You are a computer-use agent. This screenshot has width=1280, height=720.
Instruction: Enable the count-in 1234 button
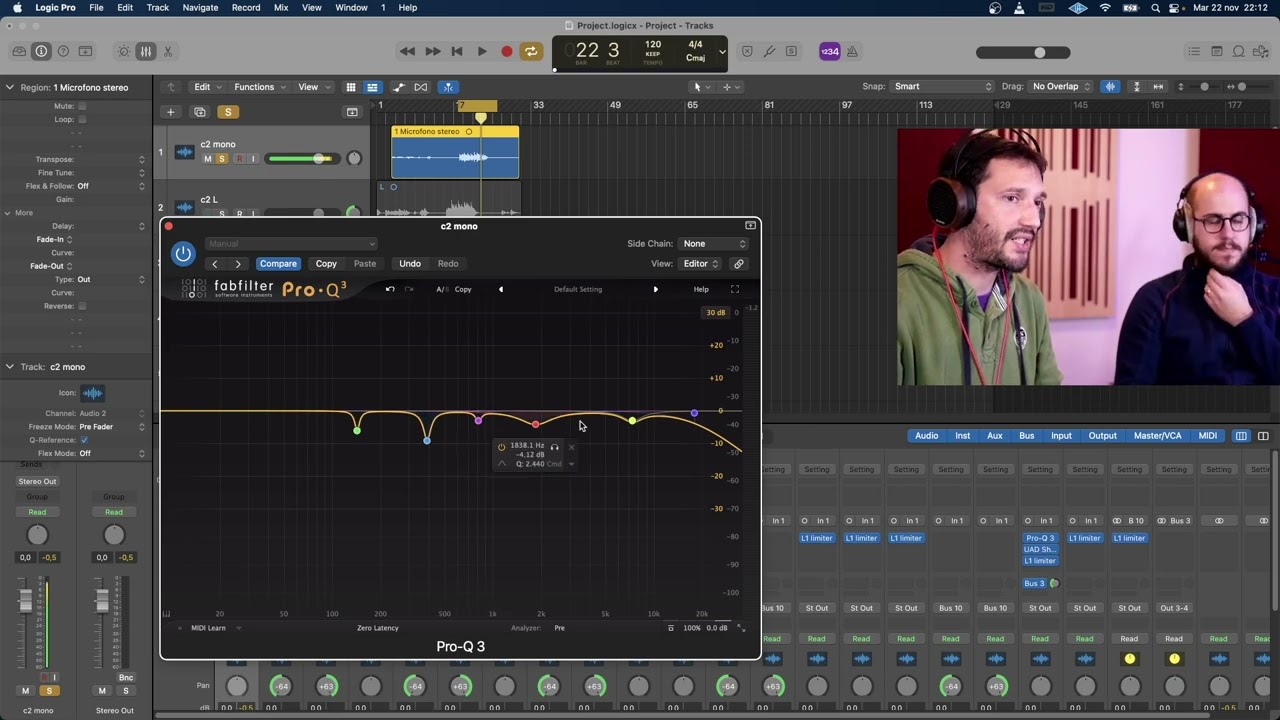tap(829, 52)
